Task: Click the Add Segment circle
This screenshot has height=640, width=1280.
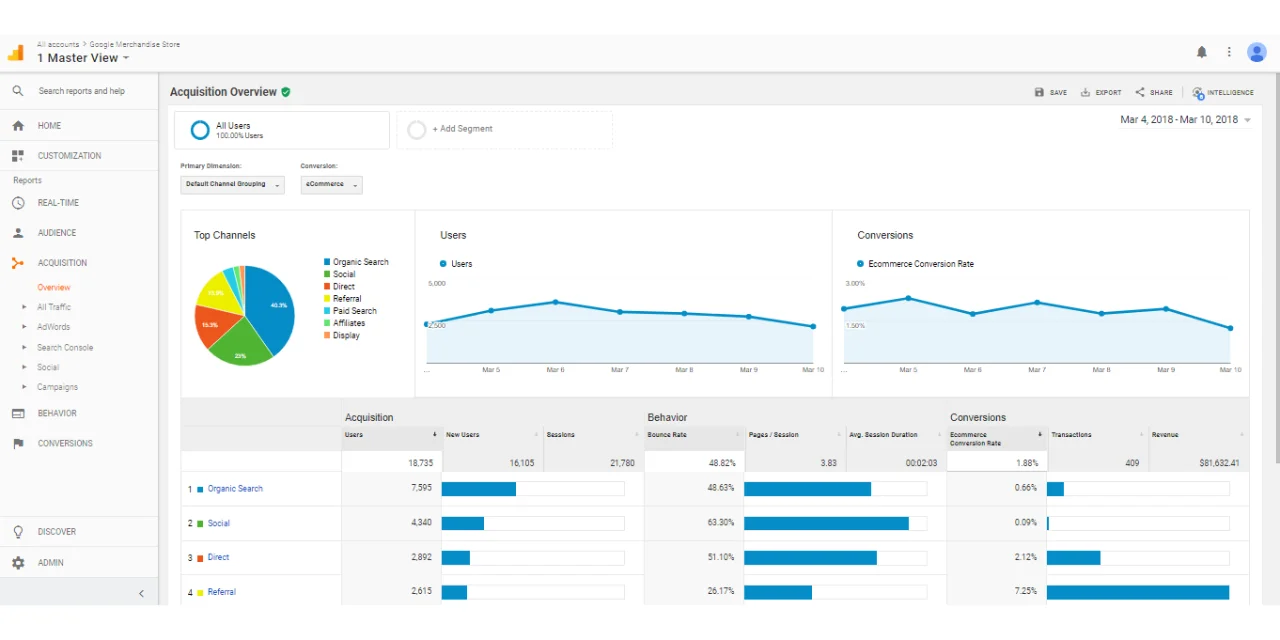Action: [x=416, y=130]
